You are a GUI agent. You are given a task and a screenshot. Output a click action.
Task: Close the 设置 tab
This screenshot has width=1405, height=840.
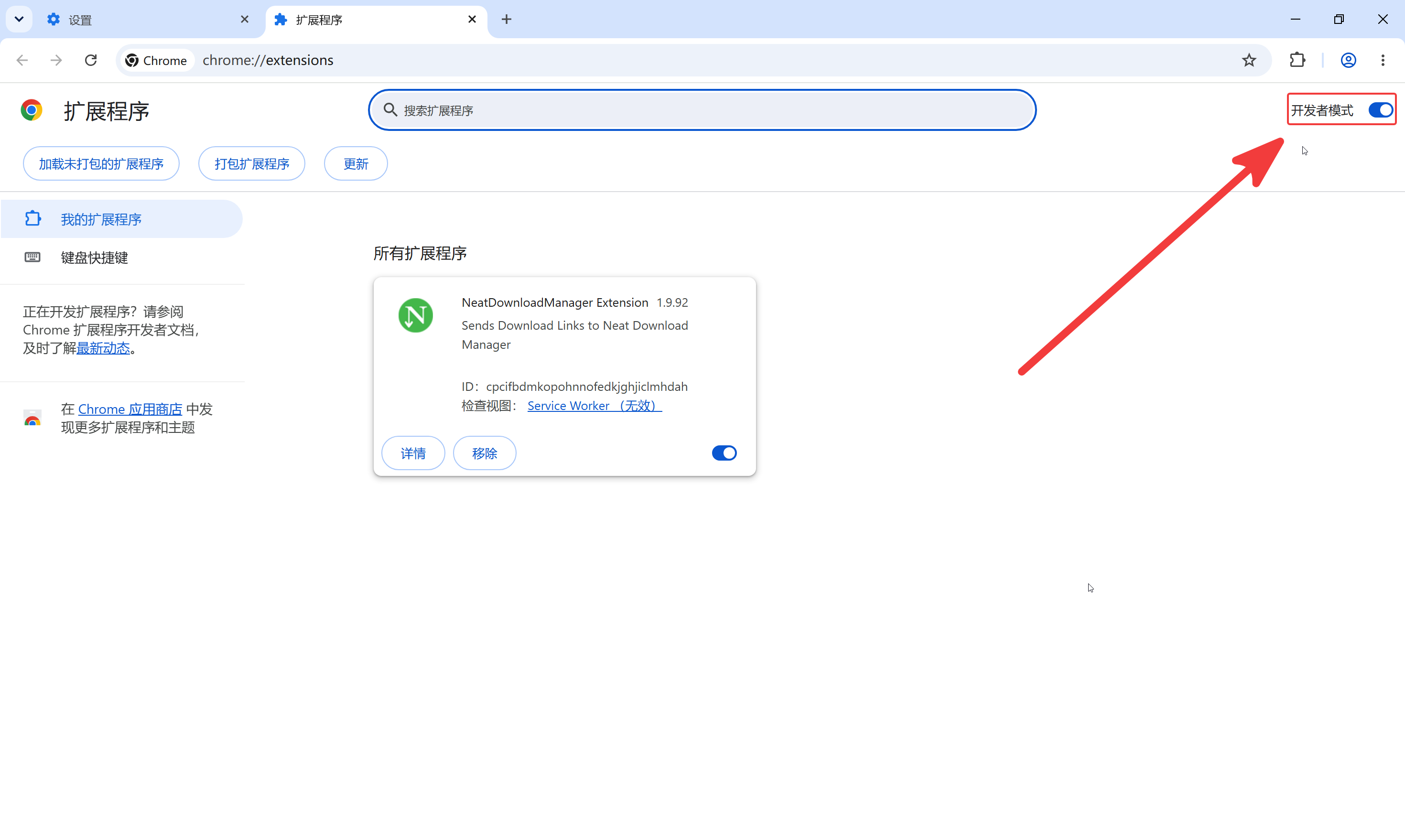(x=245, y=19)
